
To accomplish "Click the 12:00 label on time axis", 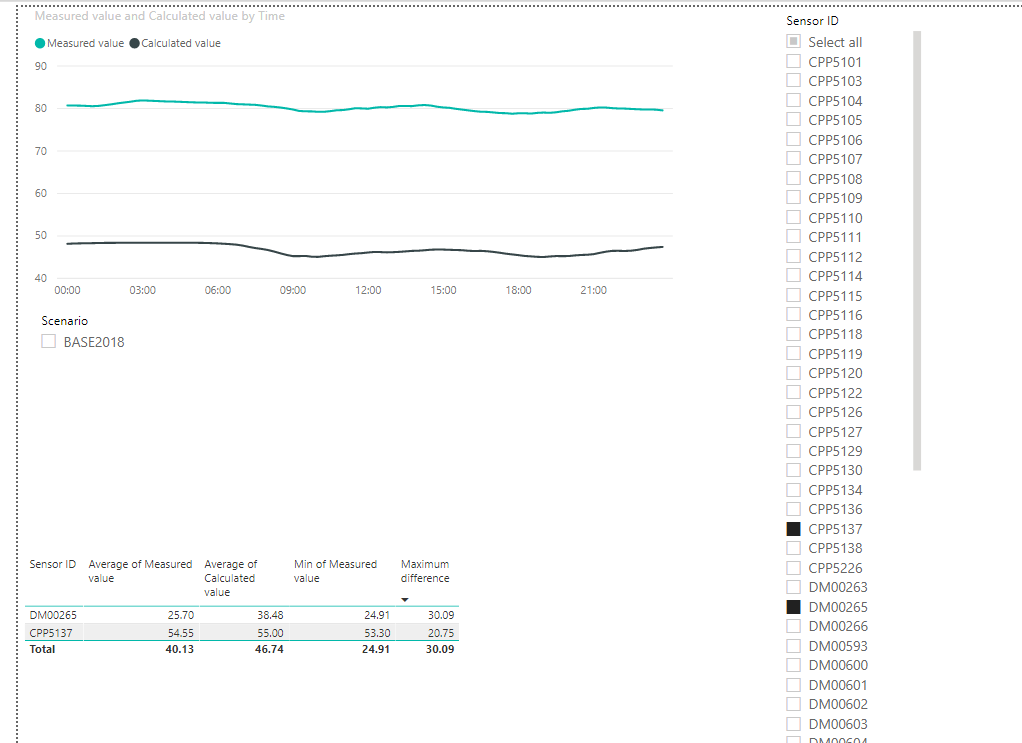I will pos(368,290).
